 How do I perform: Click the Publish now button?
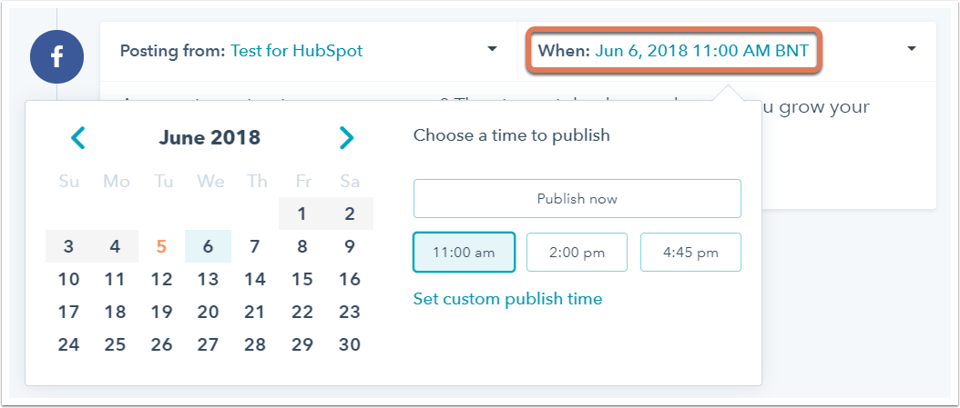(x=577, y=198)
